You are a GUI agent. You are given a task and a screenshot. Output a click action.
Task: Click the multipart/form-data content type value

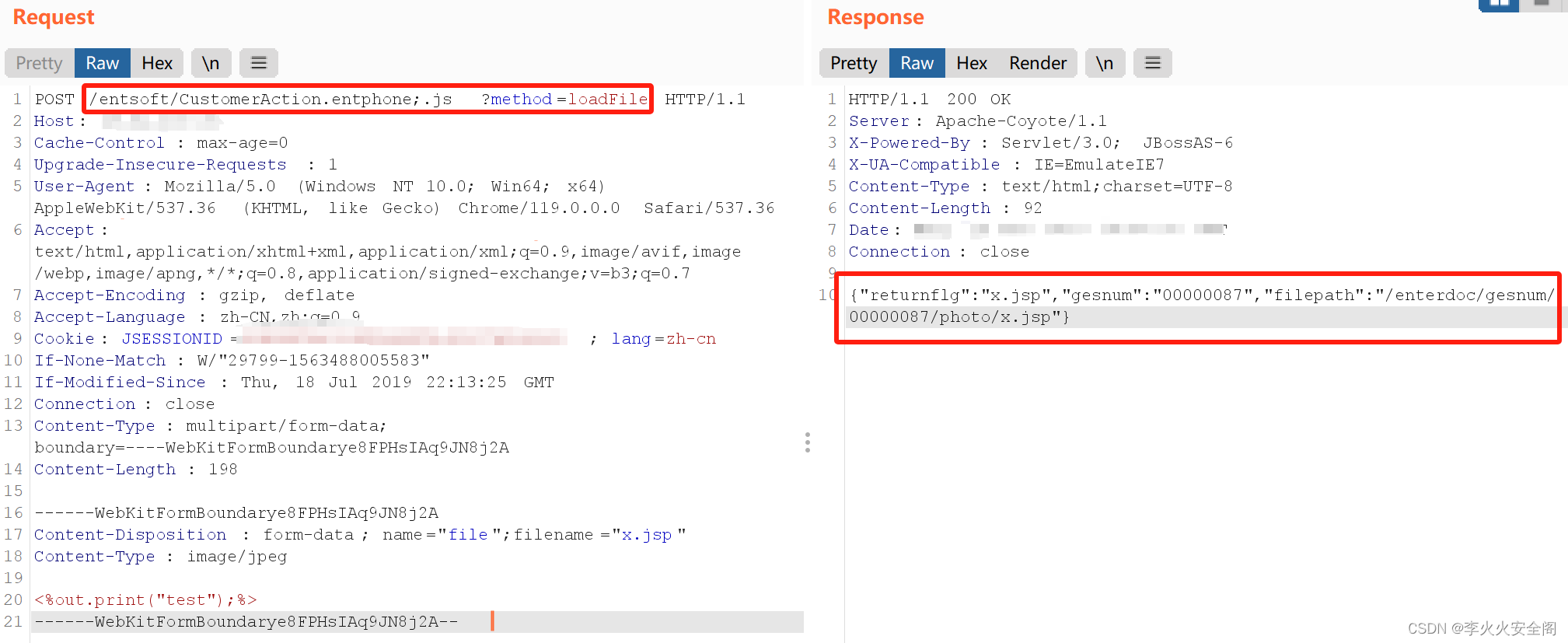click(x=286, y=426)
